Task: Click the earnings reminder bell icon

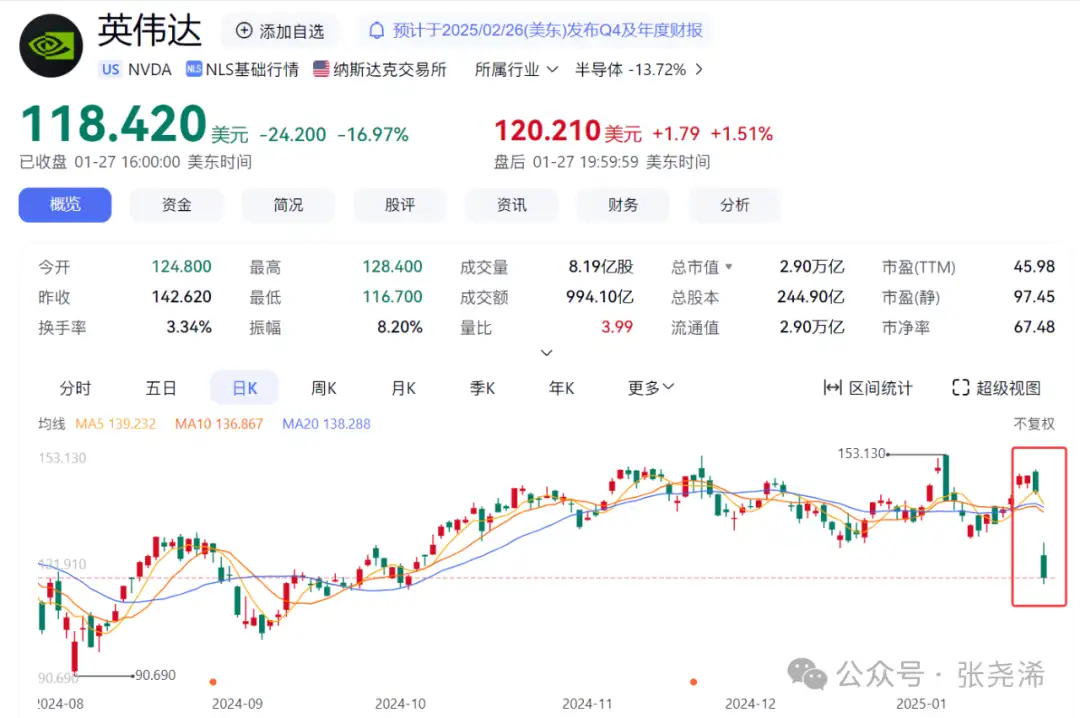Action: click(x=377, y=30)
